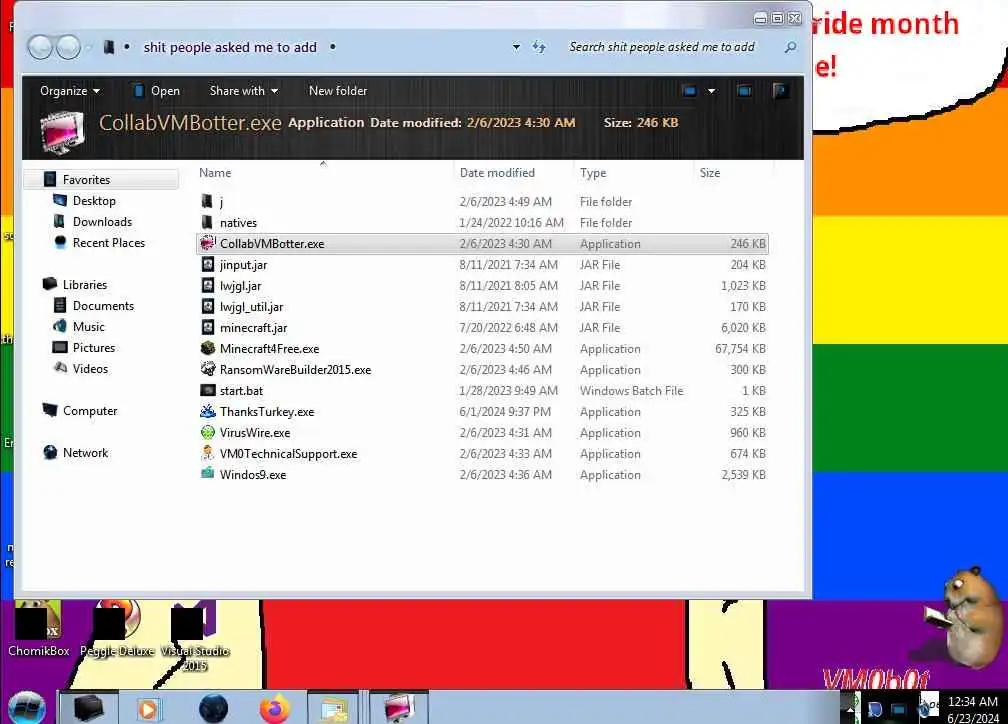Viewport: 1008px width, 724px height.
Task: Open the view options dropdown arrow
Action: [711, 91]
